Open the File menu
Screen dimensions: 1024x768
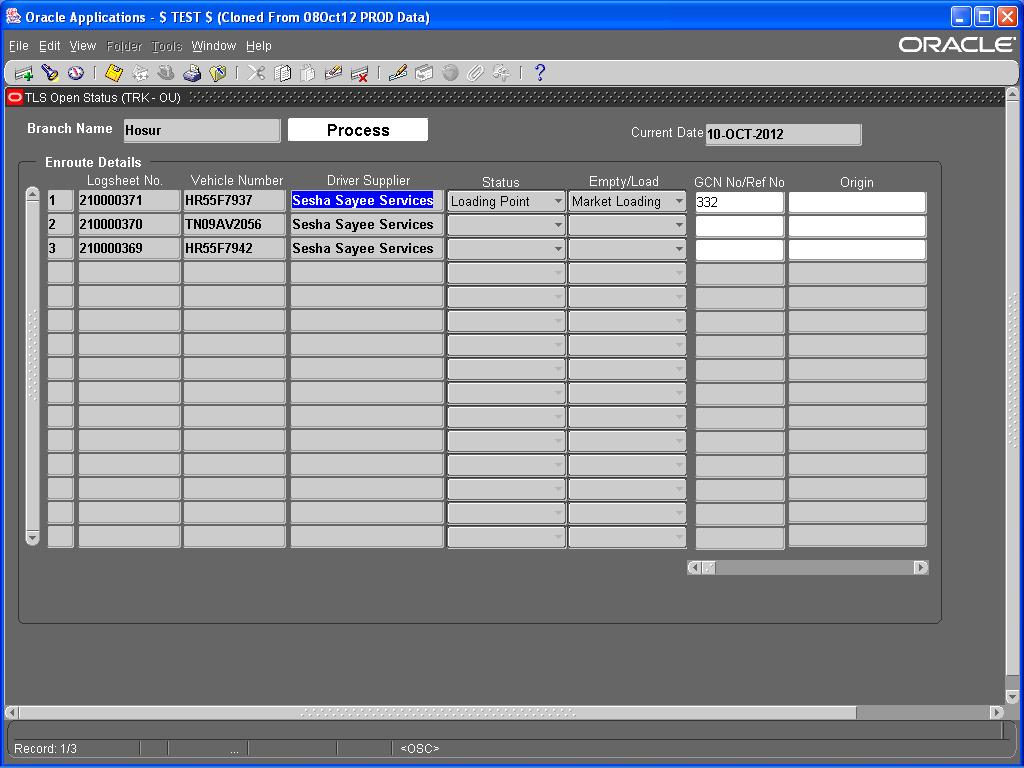pyautogui.click(x=19, y=46)
